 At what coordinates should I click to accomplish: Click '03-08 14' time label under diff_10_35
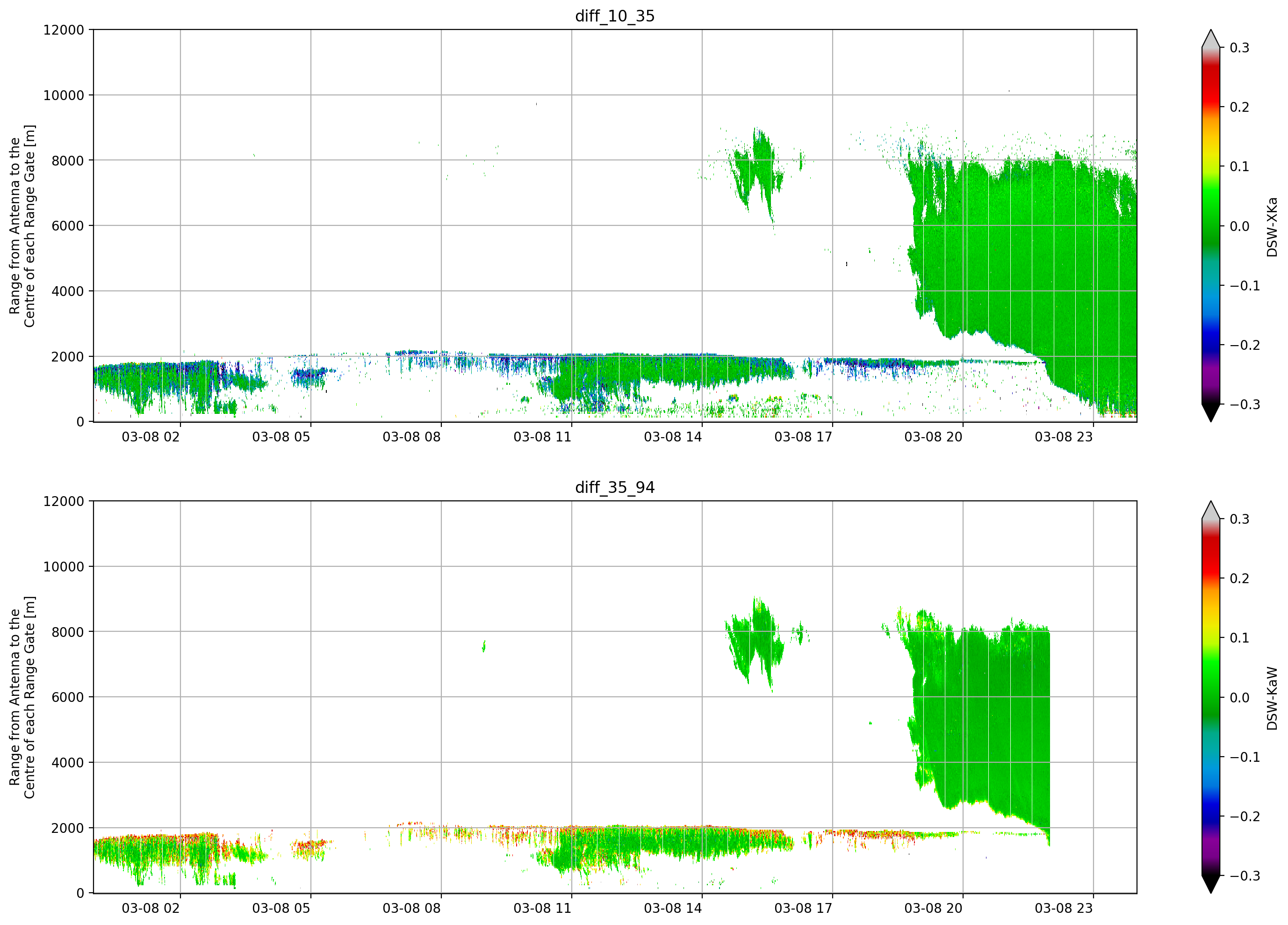click(x=673, y=437)
